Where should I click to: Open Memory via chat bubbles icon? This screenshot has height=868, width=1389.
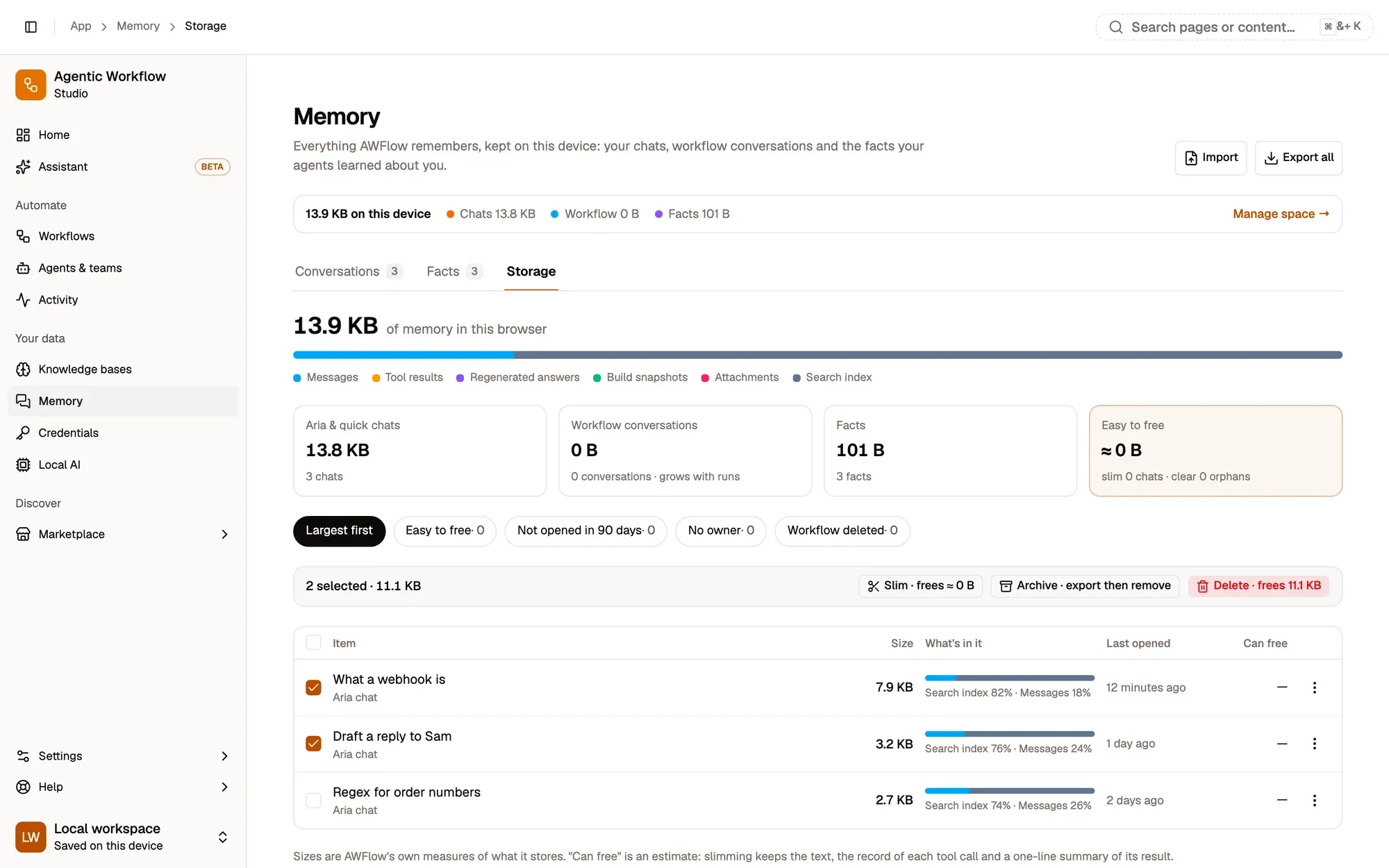click(23, 401)
